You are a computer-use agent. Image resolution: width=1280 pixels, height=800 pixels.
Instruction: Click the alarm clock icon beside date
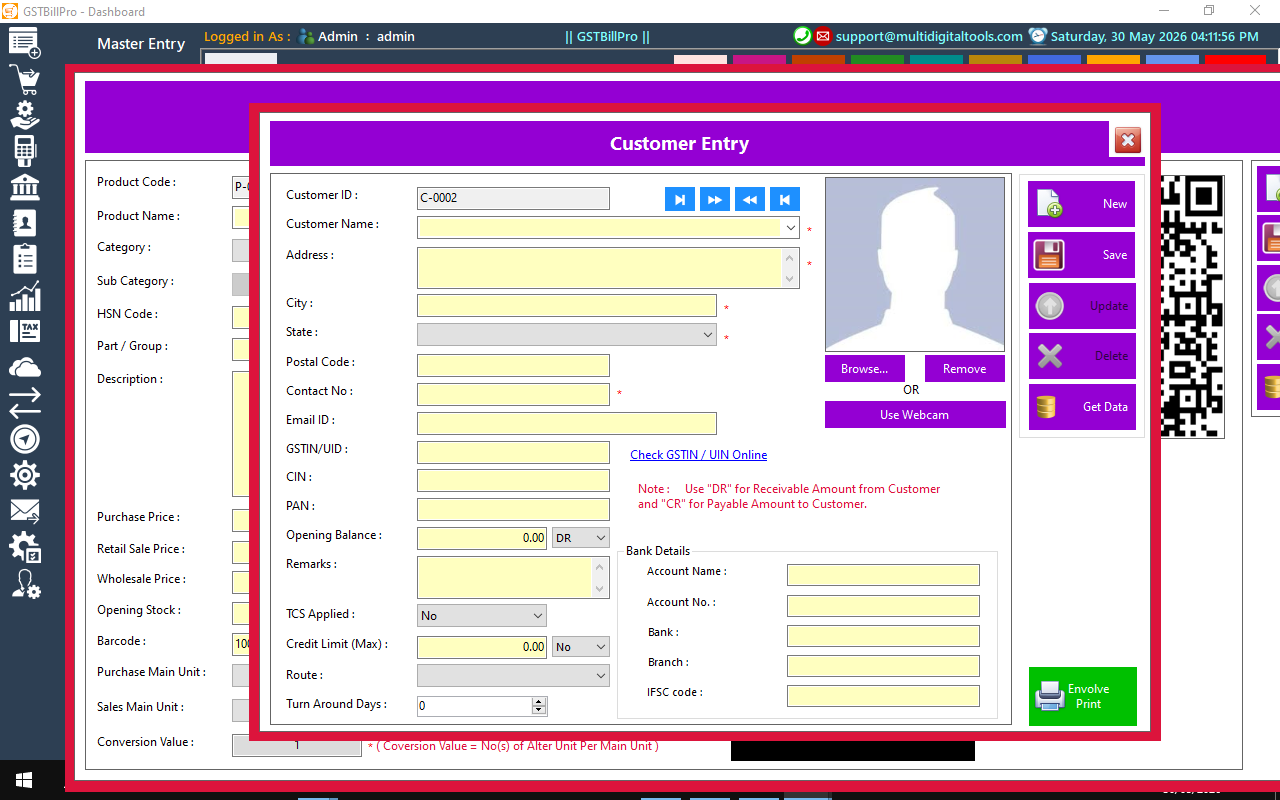click(1038, 36)
